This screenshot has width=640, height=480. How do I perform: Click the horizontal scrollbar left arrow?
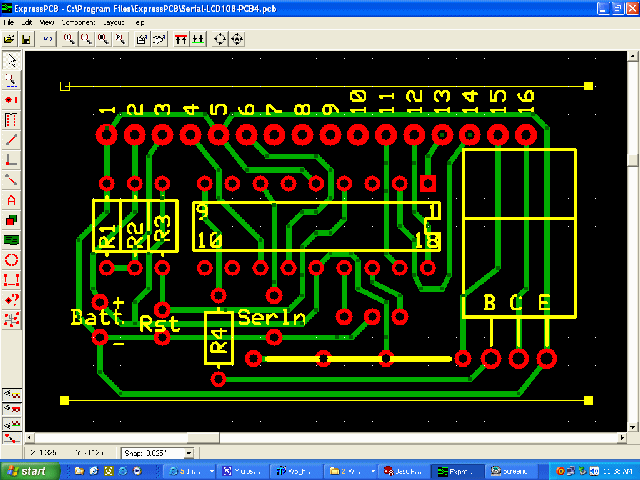pyautogui.click(x=29, y=438)
